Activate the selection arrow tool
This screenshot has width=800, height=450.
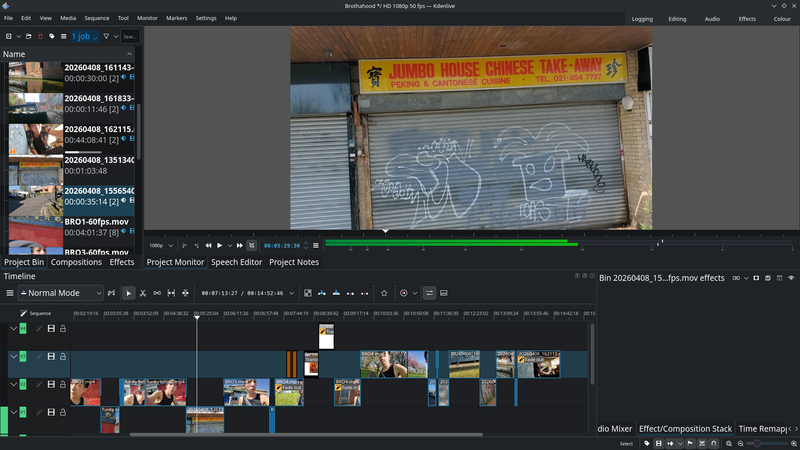point(129,293)
